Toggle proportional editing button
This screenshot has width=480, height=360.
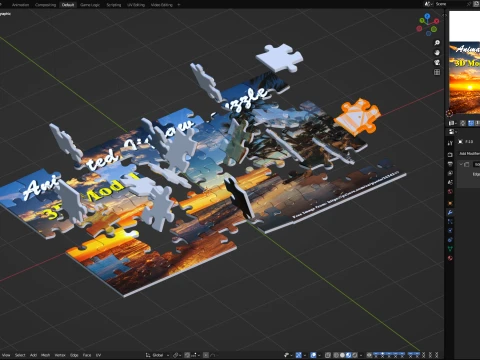click(206, 355)
